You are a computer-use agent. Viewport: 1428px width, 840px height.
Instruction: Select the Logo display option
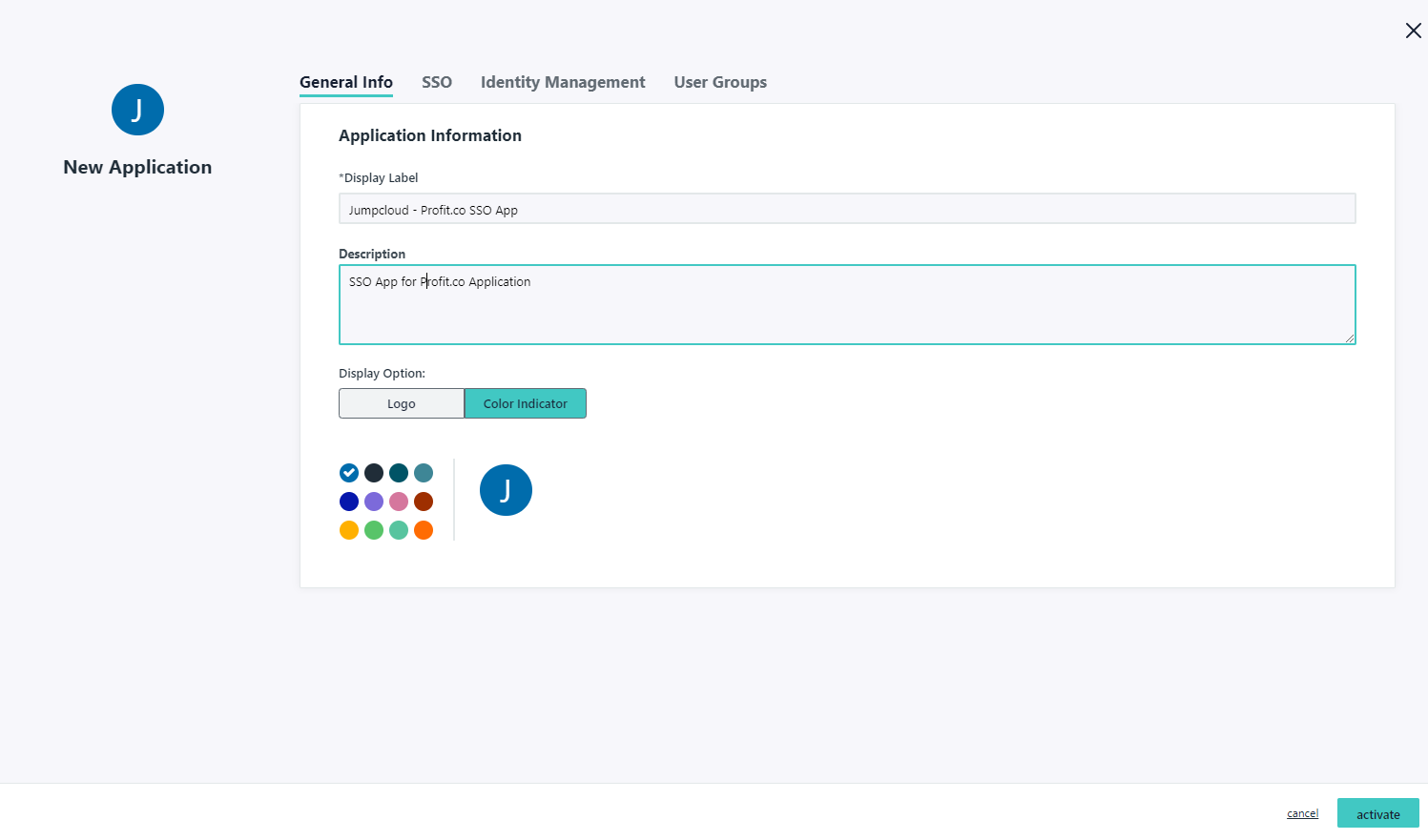point(402,403)
